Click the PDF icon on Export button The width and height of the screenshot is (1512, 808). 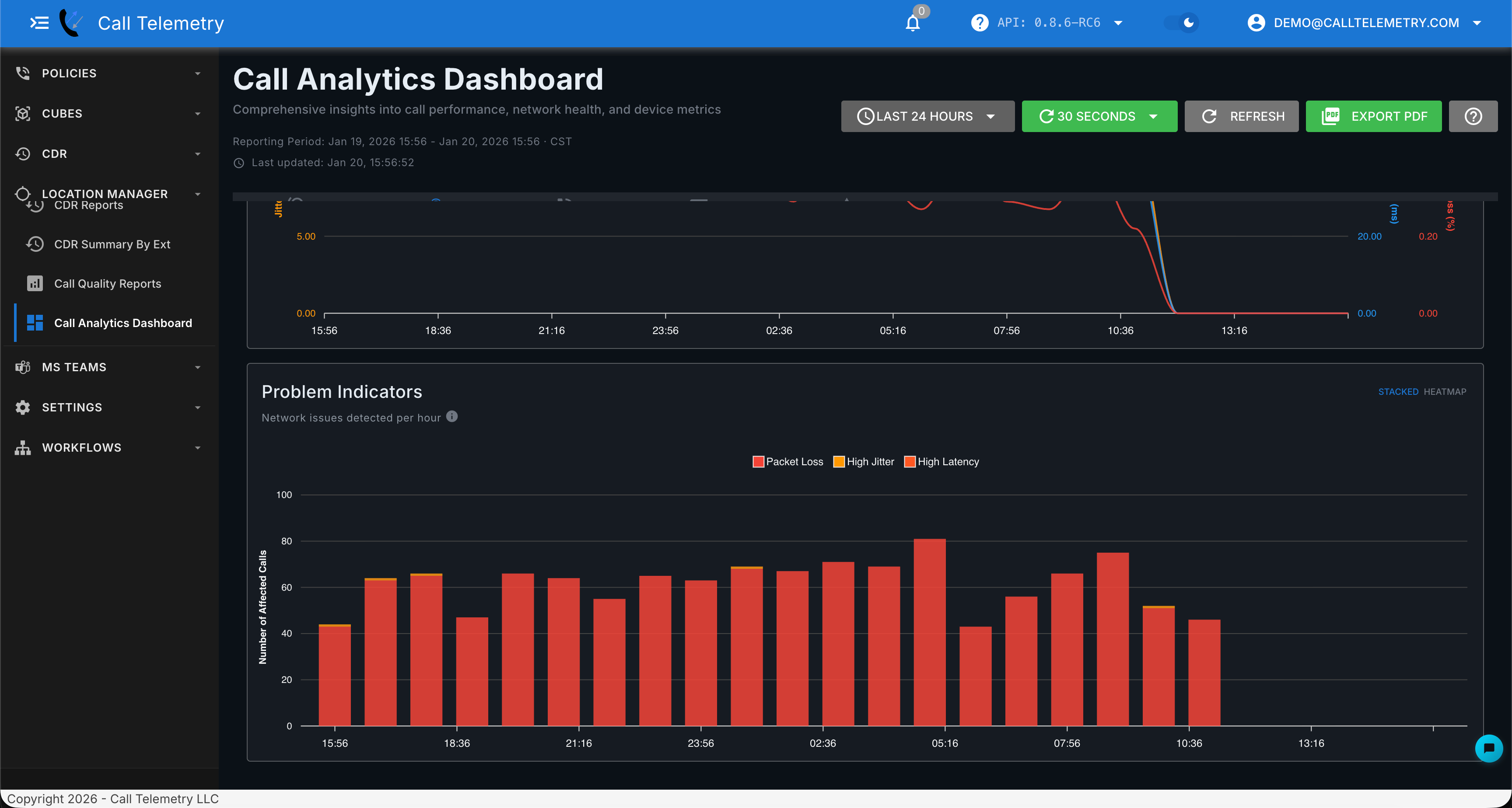pyautogui.click(x=1330, y=116)
